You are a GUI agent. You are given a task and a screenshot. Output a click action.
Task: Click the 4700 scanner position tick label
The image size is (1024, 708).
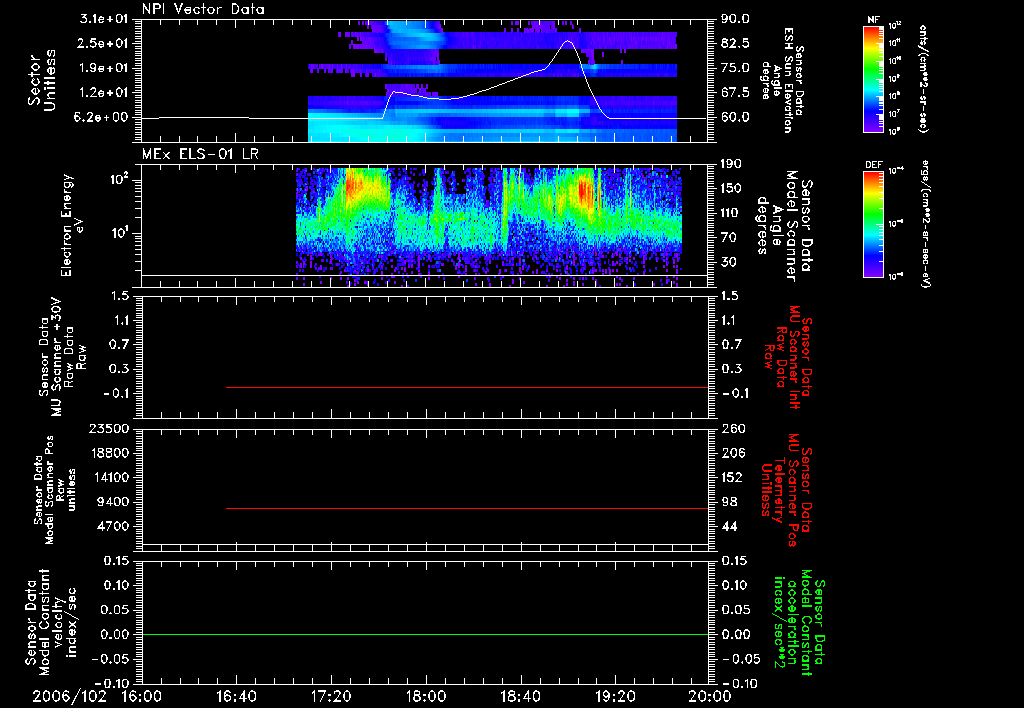[x=113, y=526]
